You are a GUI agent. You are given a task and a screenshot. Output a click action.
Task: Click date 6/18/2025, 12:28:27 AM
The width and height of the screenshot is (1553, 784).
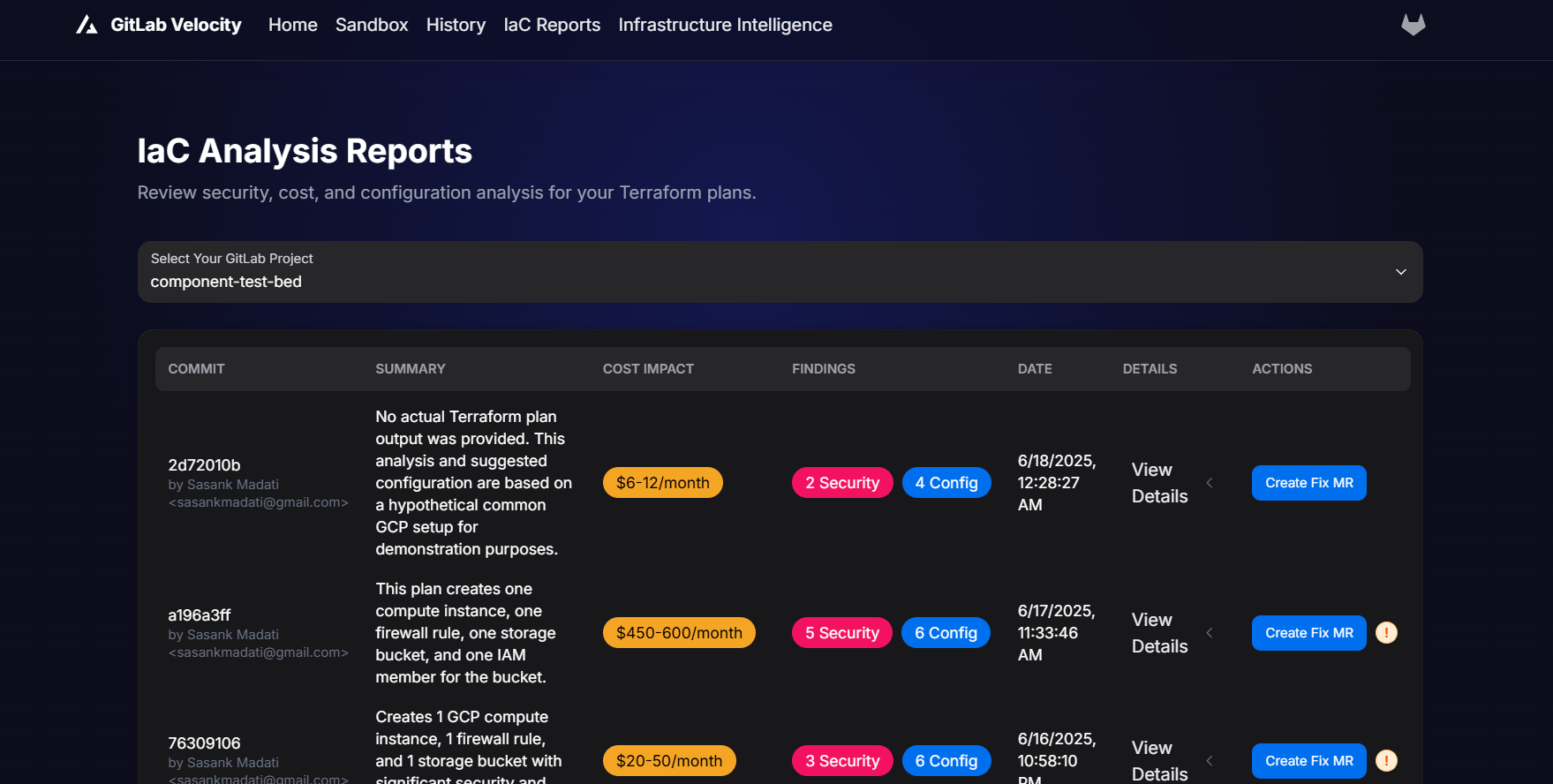click(x=1057, y=483)
